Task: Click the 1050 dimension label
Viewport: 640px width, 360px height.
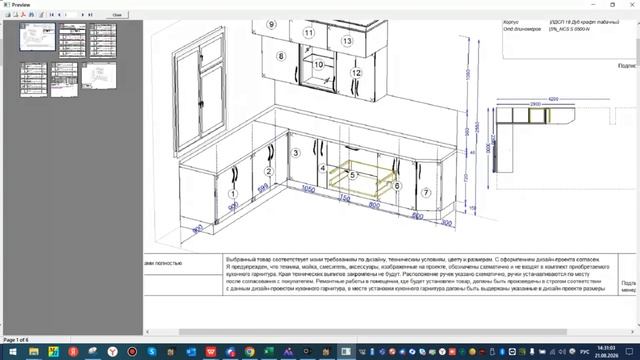Action: pyautogui.click(x=309, y=189)
